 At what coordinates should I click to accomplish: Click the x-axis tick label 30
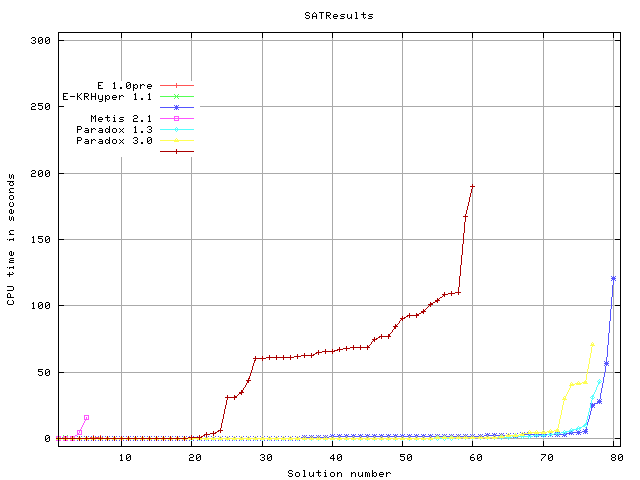[x=266, y=458]
